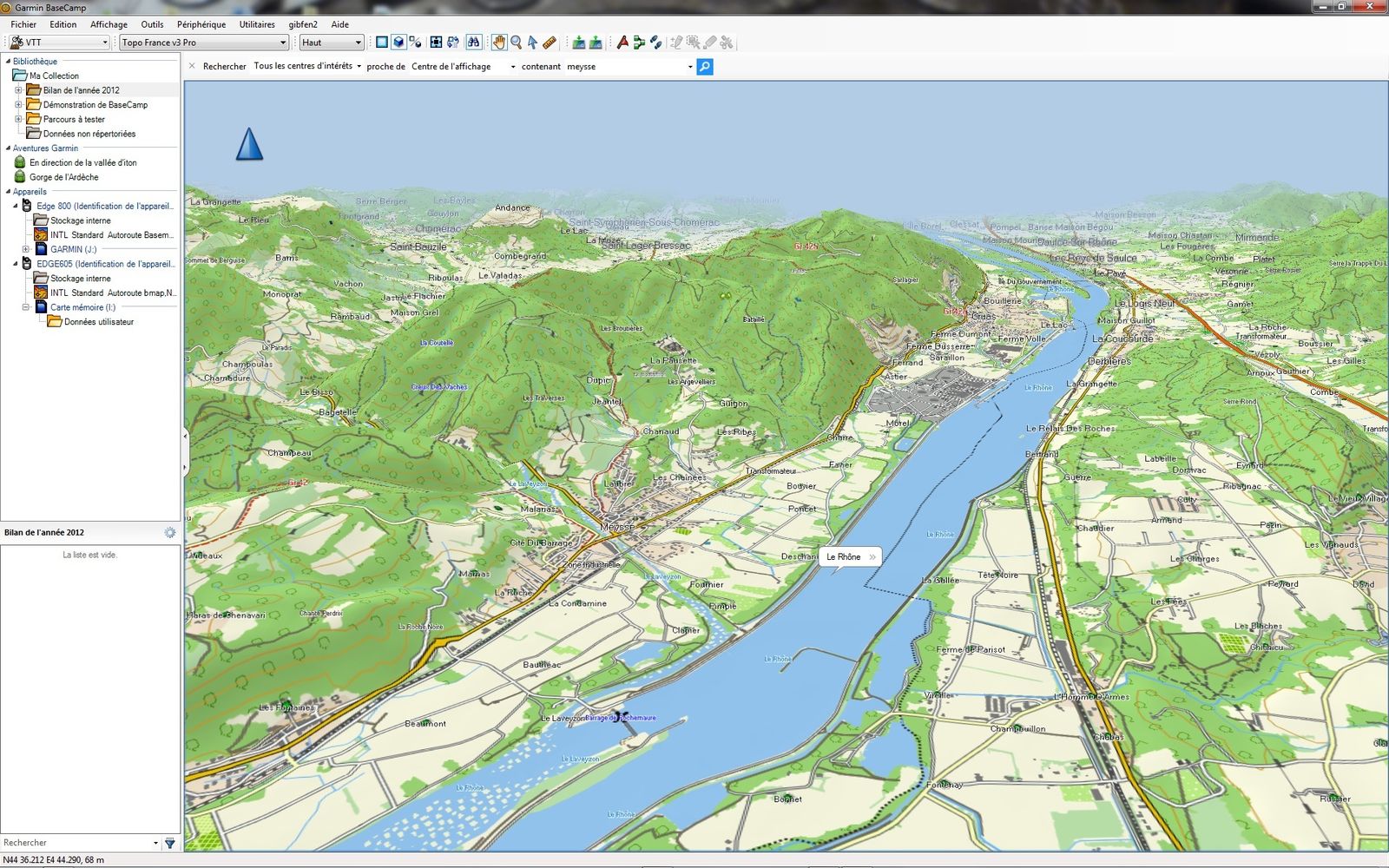This screenshot has width=1389, height=868.
Task: Collapse the Edge 800 device node
Action: point(16,206)
